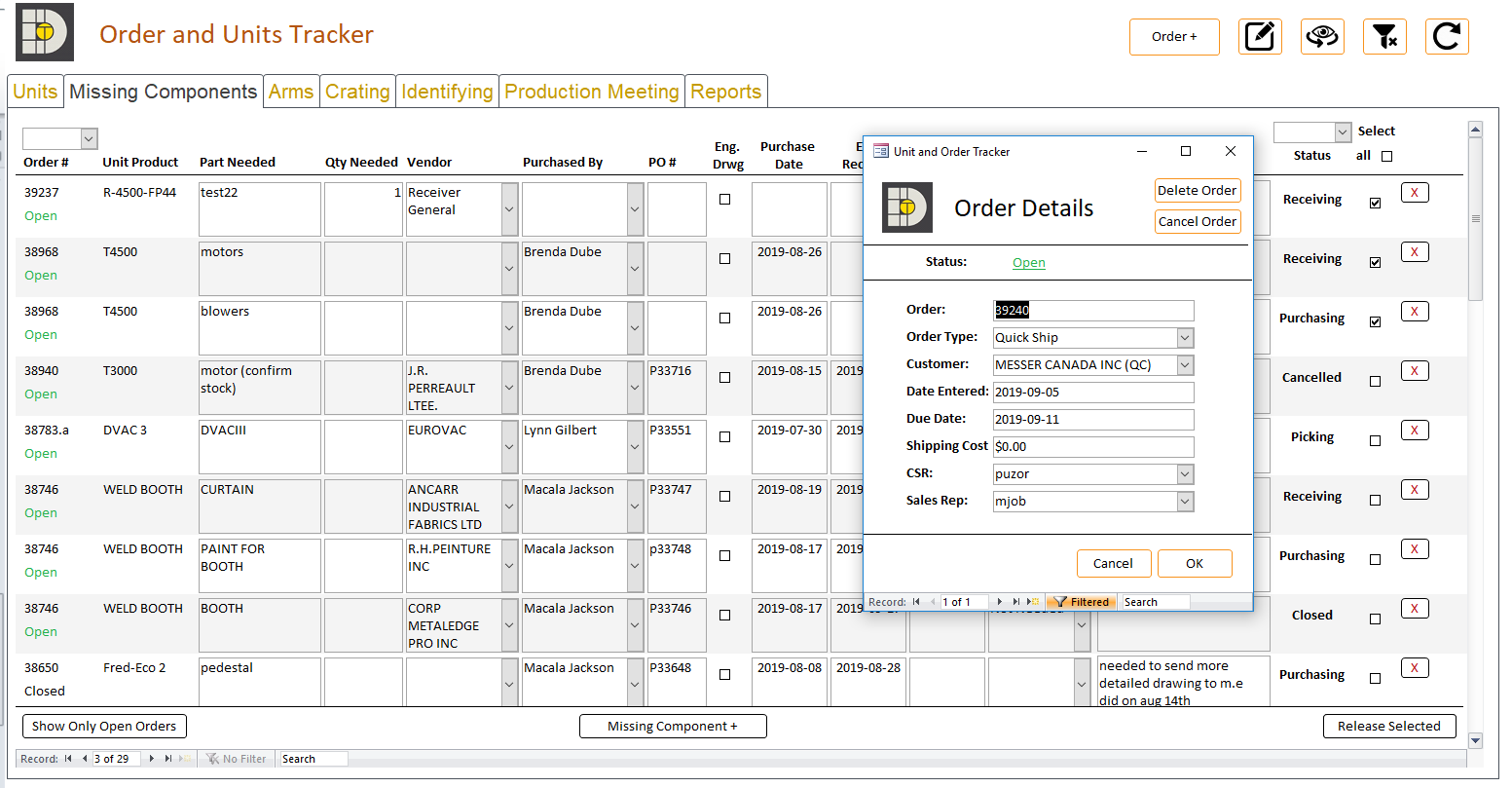Delete the 38968 blowers row with X
This screenshot has width=1512, height=788.
1415,312
